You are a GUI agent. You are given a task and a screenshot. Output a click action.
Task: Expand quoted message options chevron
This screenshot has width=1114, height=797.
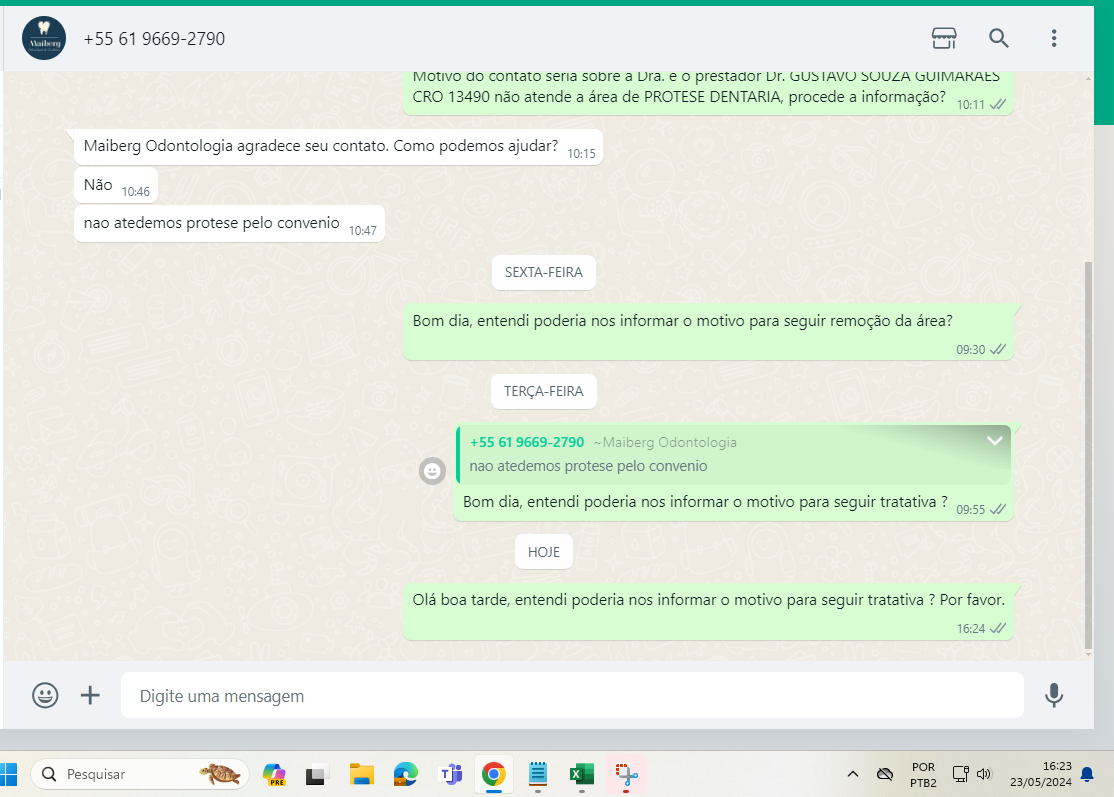(995, 441)
